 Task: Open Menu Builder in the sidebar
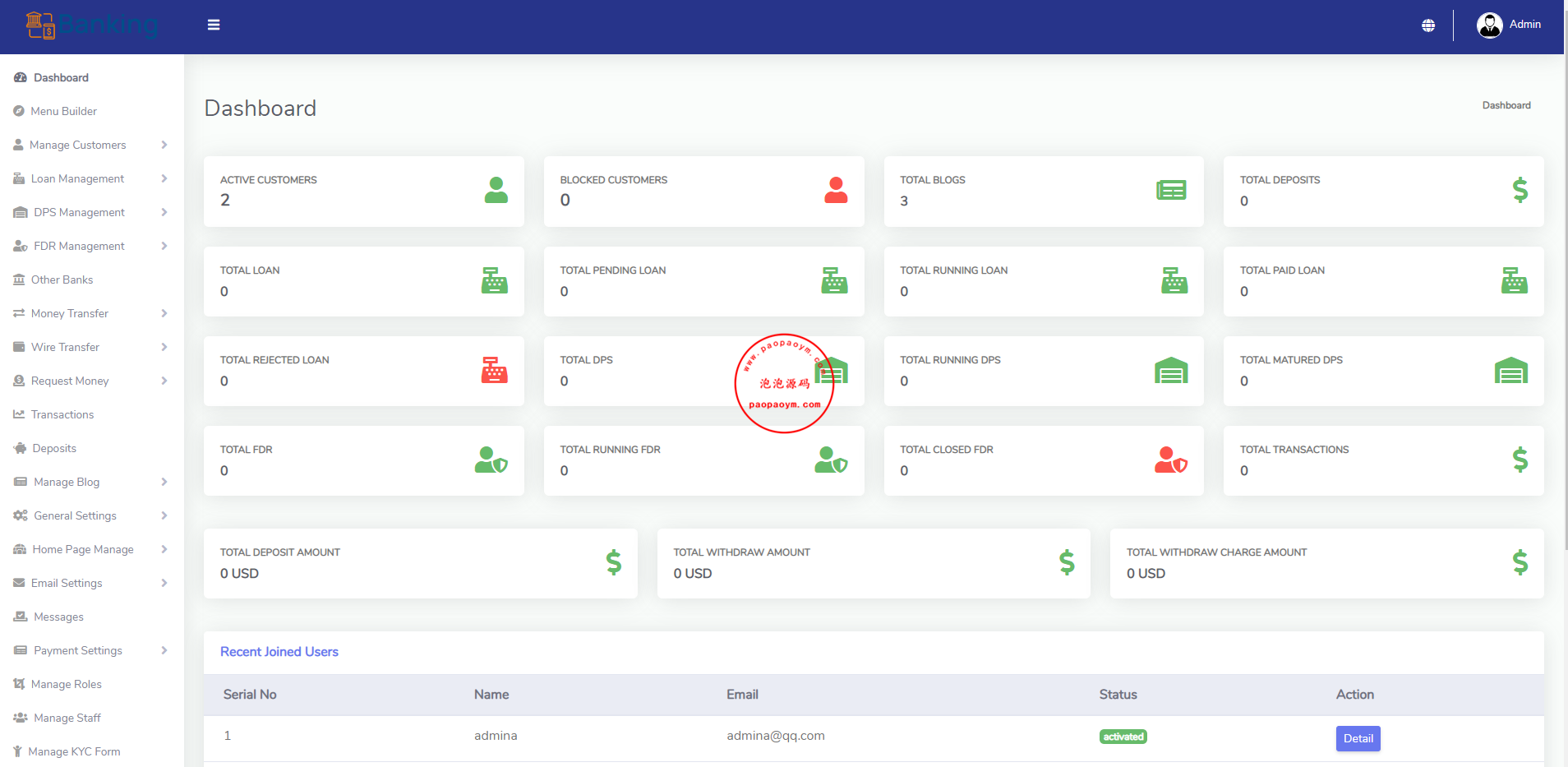[63, 111]
